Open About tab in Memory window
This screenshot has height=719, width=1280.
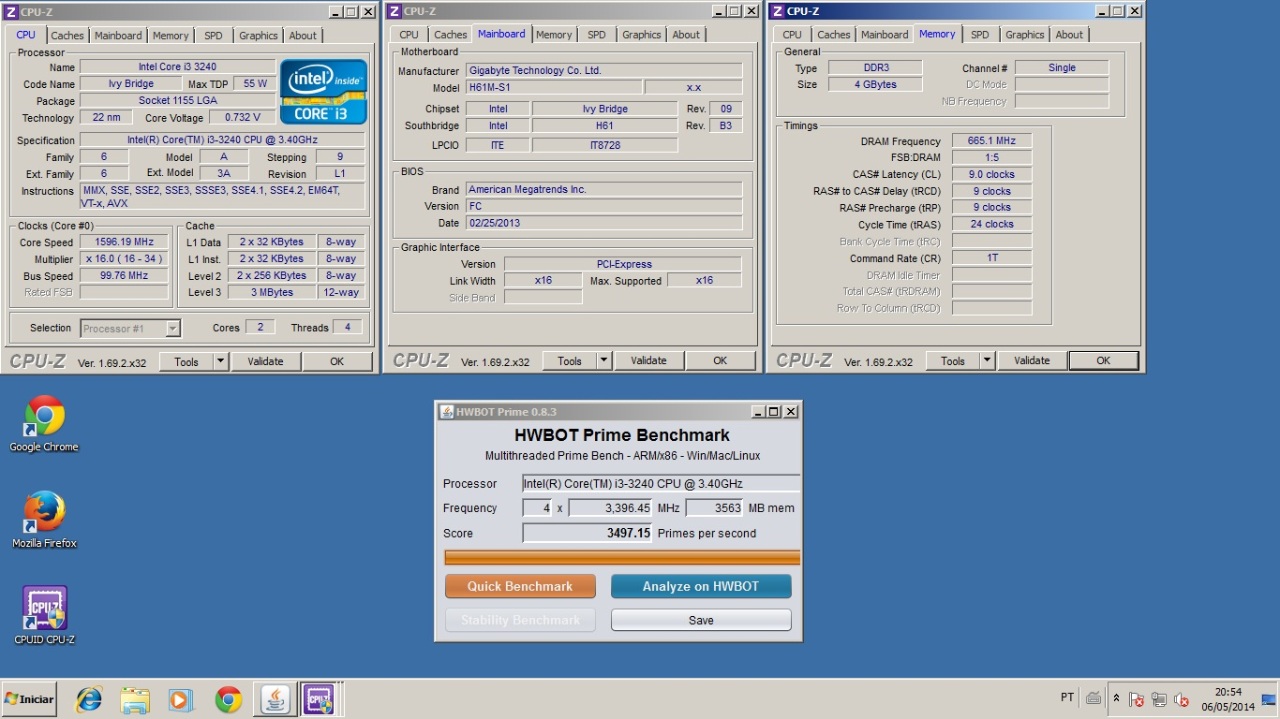pos(1069,35)
